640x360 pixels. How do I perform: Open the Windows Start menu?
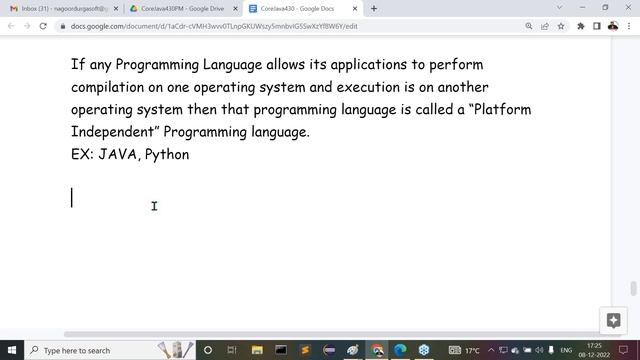tap(12, 350)
